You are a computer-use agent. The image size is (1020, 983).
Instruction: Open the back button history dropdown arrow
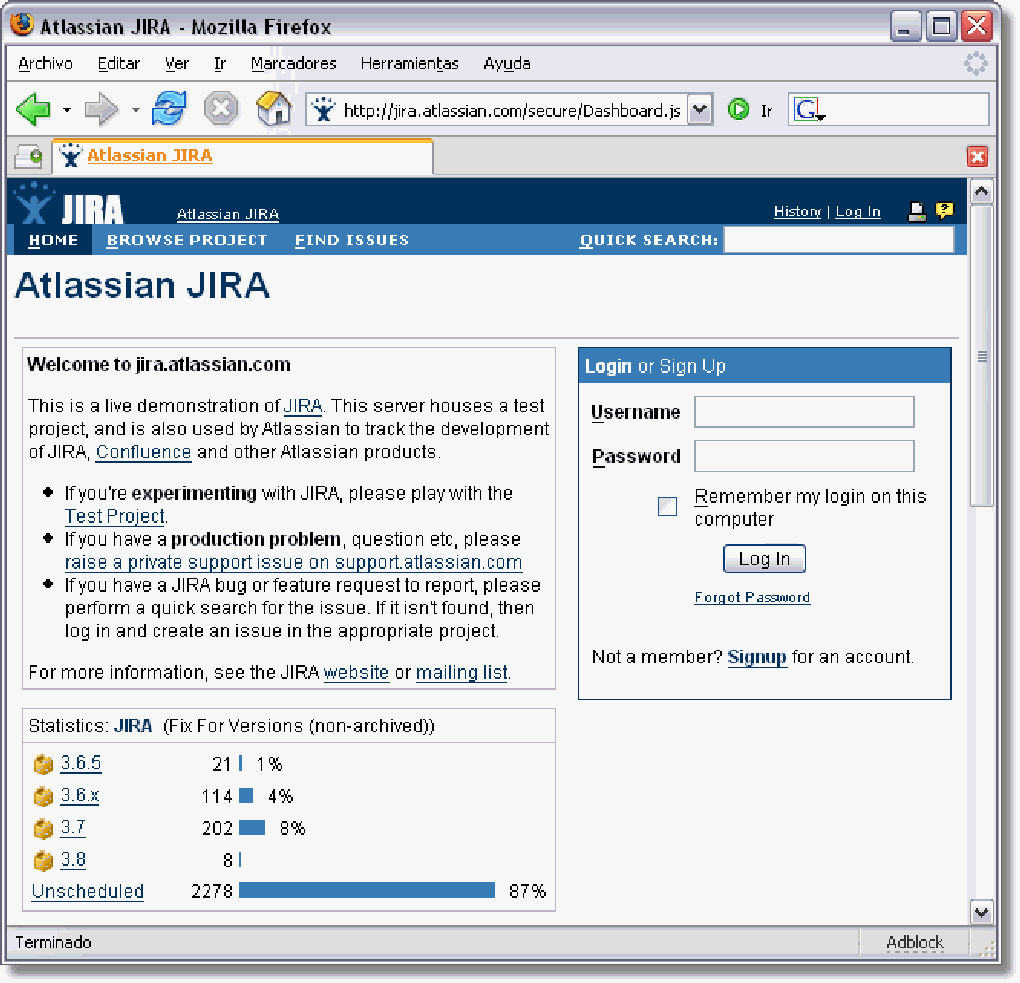point(67,110)
